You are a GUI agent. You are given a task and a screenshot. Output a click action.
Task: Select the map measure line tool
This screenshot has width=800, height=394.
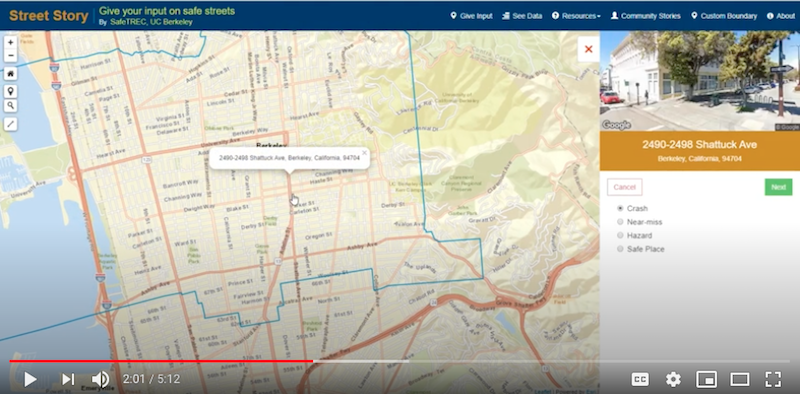tap(11, 124)
